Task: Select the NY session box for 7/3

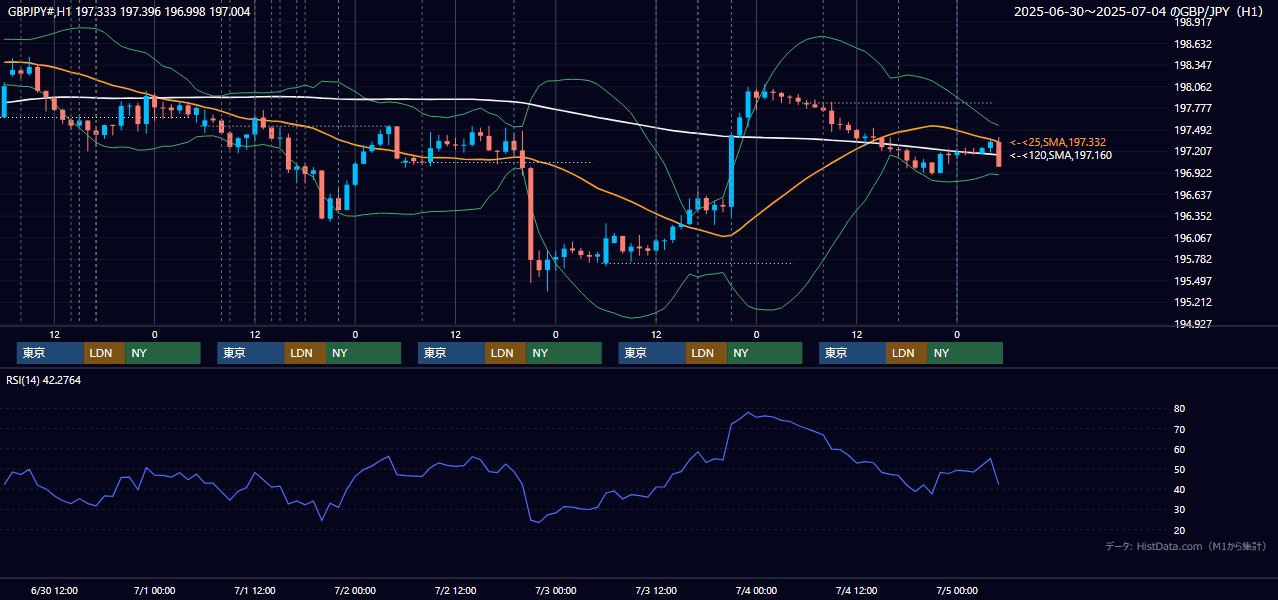Action: (764, 353)
